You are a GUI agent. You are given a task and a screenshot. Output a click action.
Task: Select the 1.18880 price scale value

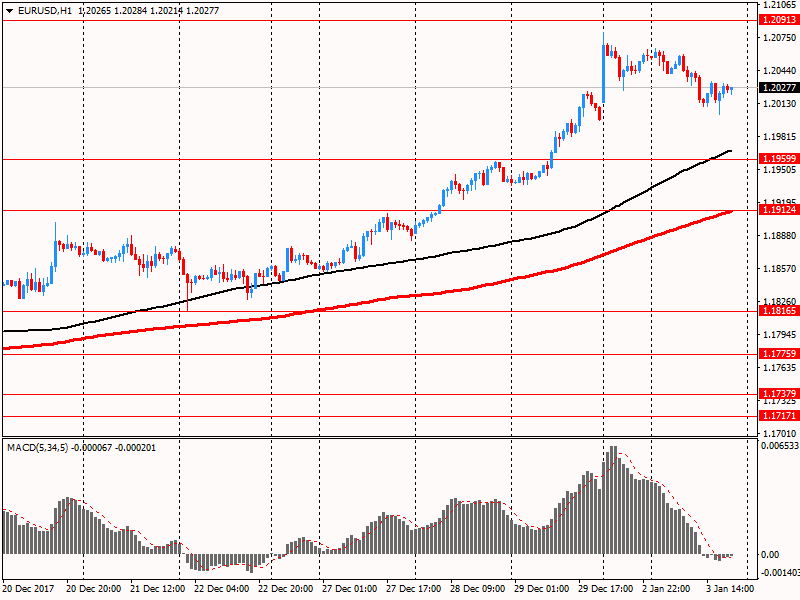[x=779, y=236]
